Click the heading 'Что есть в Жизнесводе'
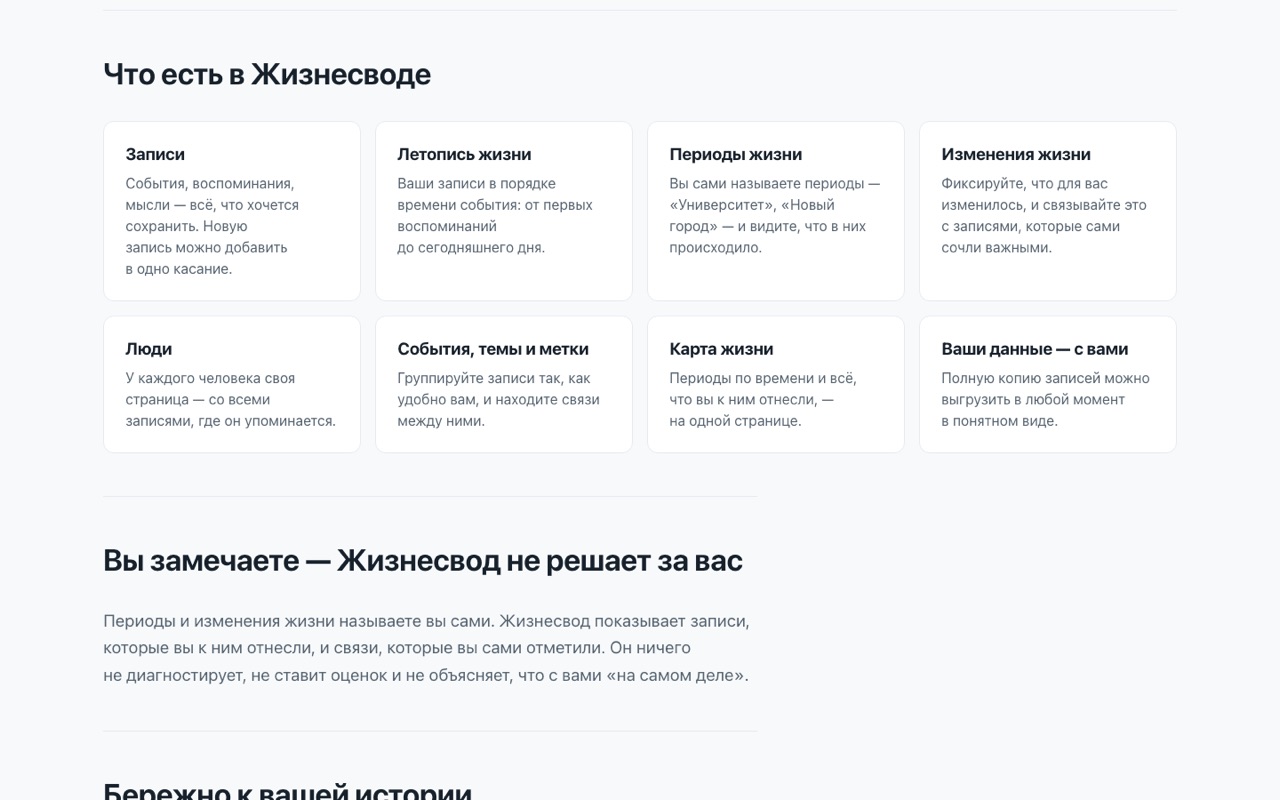This screenshot has height=800, width=1280. coord(267,74)
